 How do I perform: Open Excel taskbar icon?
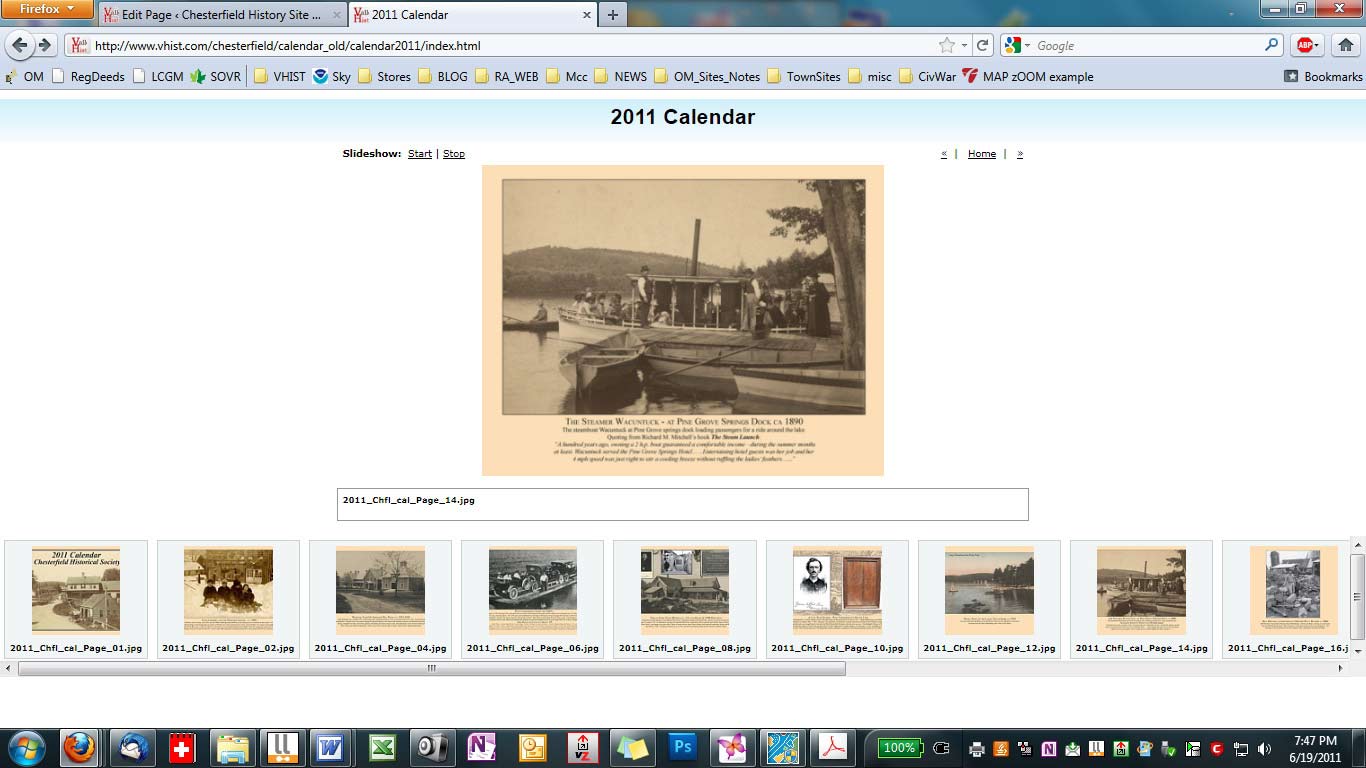tap(381, 747)
